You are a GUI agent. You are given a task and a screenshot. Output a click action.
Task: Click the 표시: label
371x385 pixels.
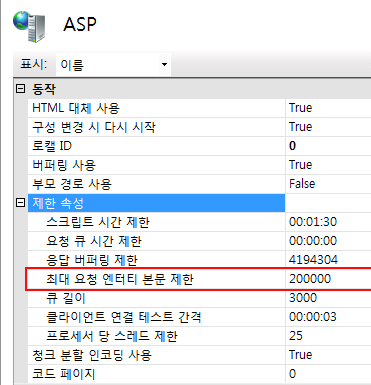pyautogui.click(x=34, y=64)
